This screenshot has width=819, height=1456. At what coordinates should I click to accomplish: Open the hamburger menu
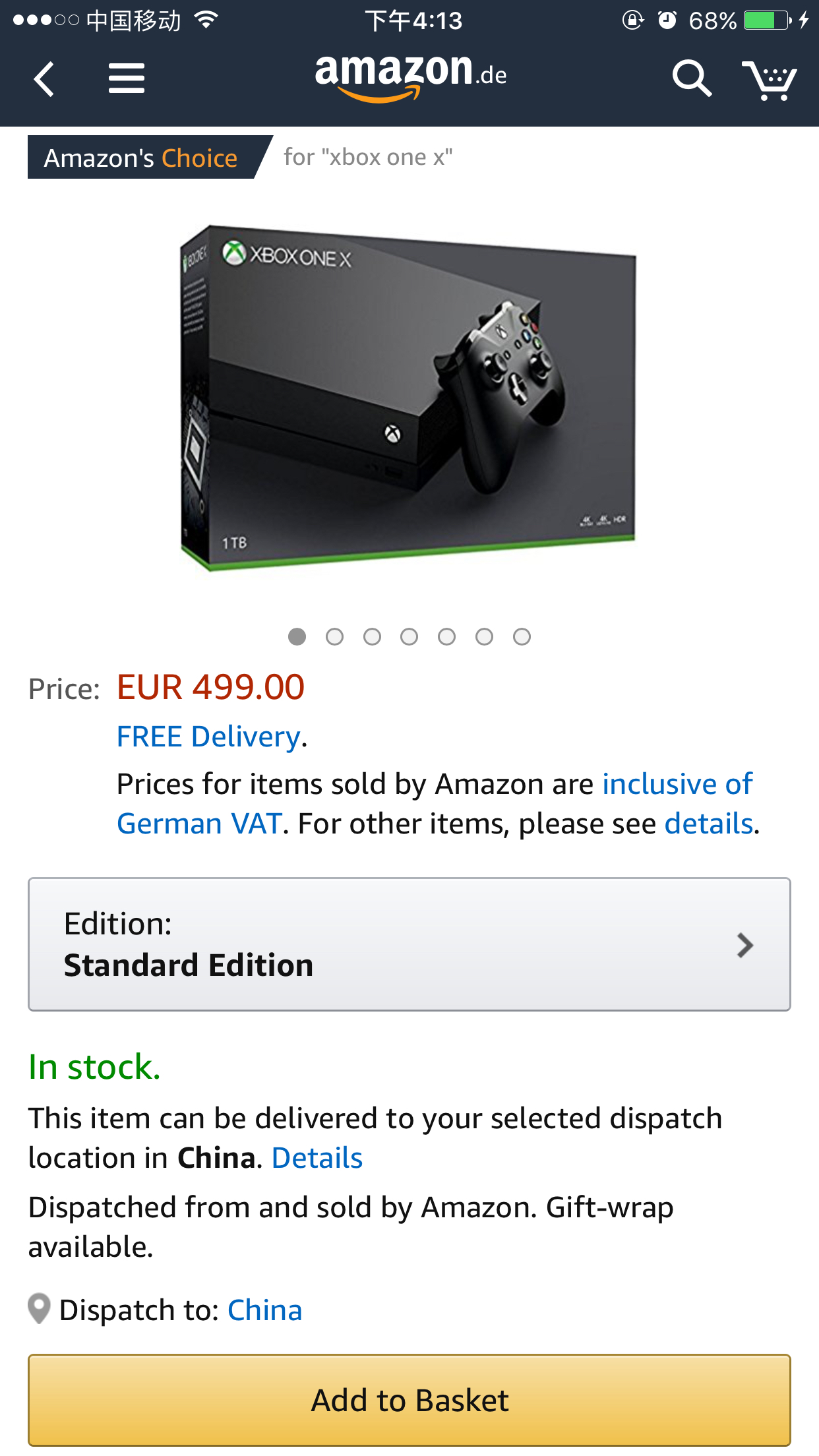tap(126, 78)
